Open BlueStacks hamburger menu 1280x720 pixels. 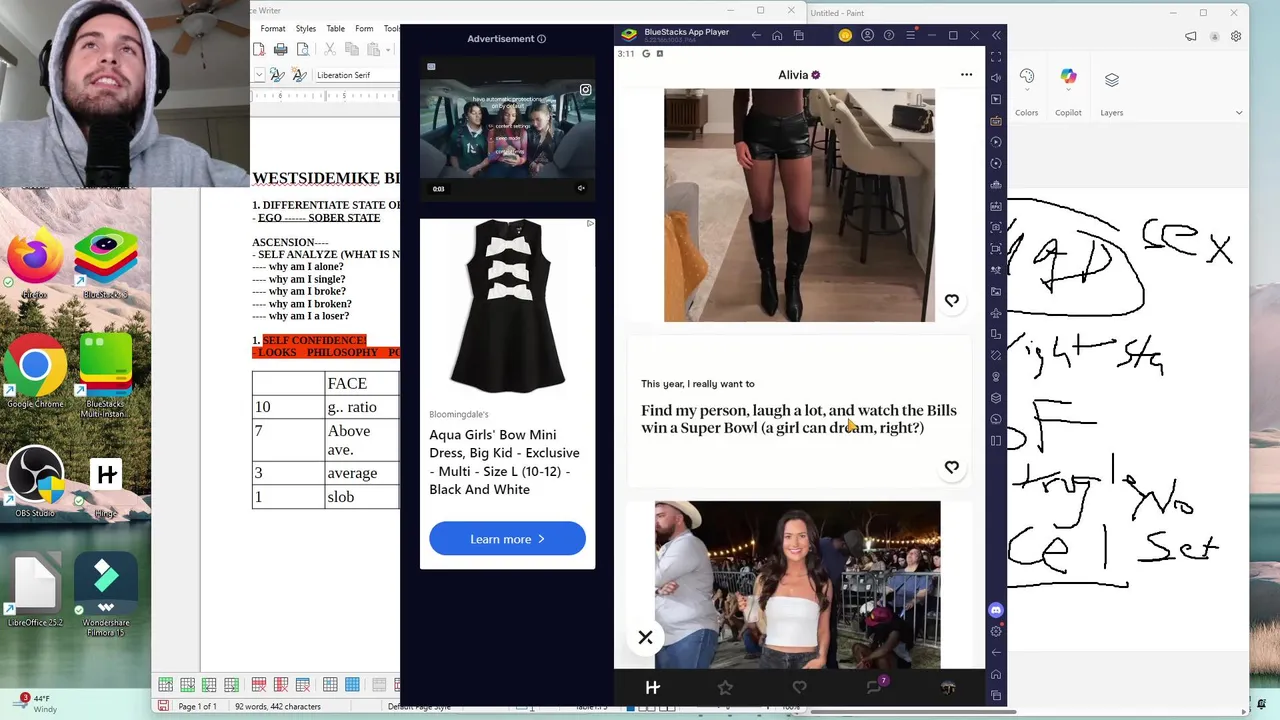coord(910,36)
